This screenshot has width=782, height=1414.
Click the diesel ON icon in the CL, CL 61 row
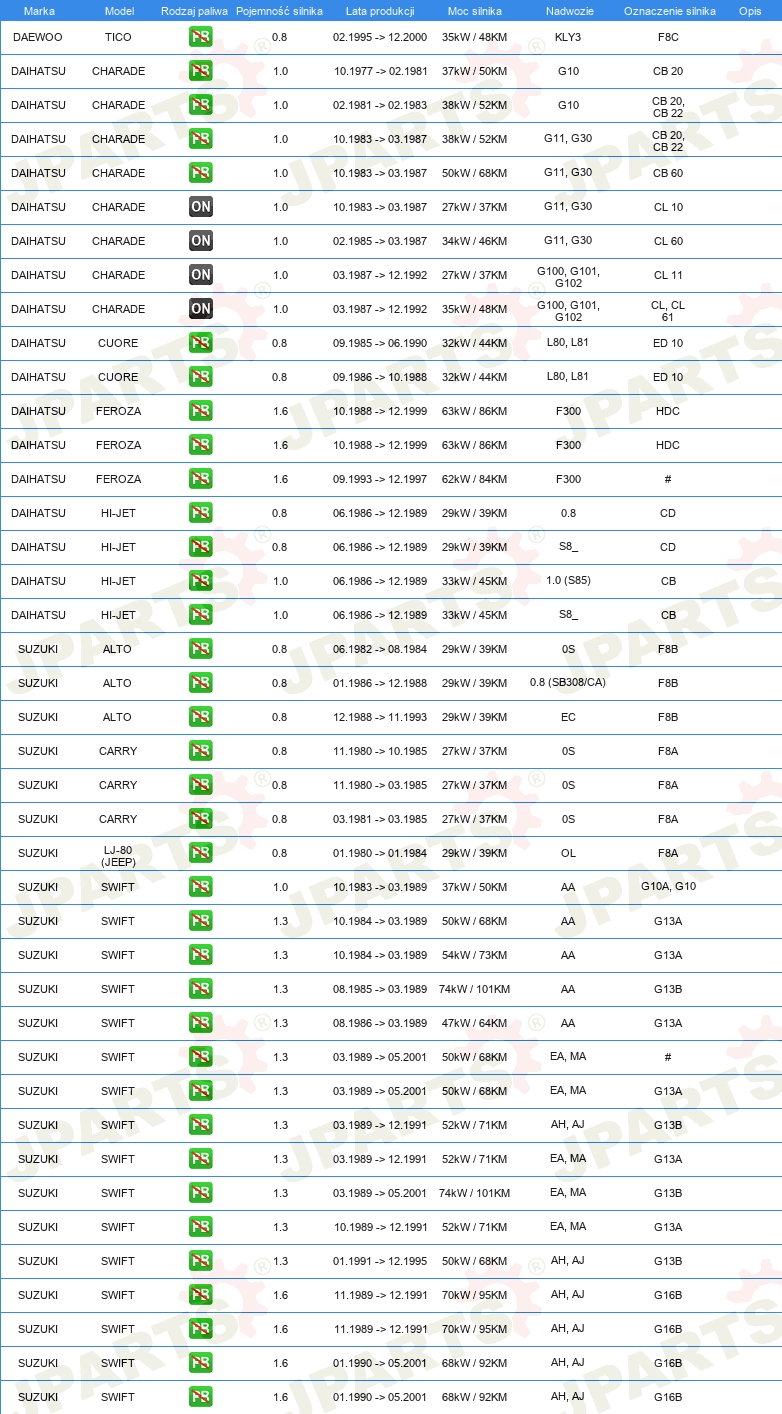[200, 309]
